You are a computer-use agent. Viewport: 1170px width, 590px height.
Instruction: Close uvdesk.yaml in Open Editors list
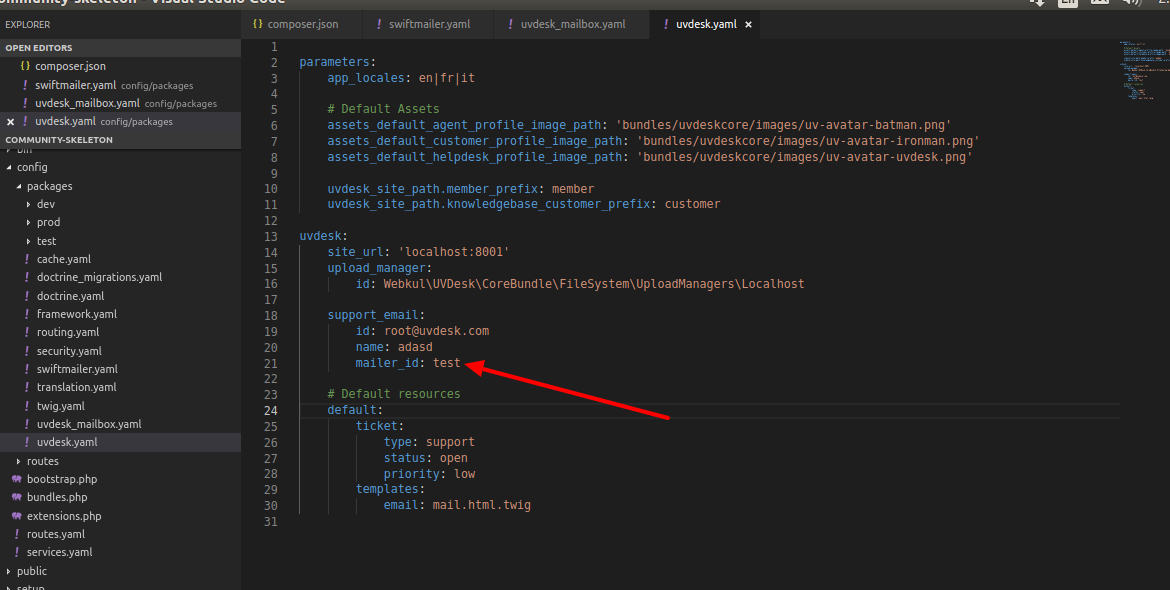(10, 122)
